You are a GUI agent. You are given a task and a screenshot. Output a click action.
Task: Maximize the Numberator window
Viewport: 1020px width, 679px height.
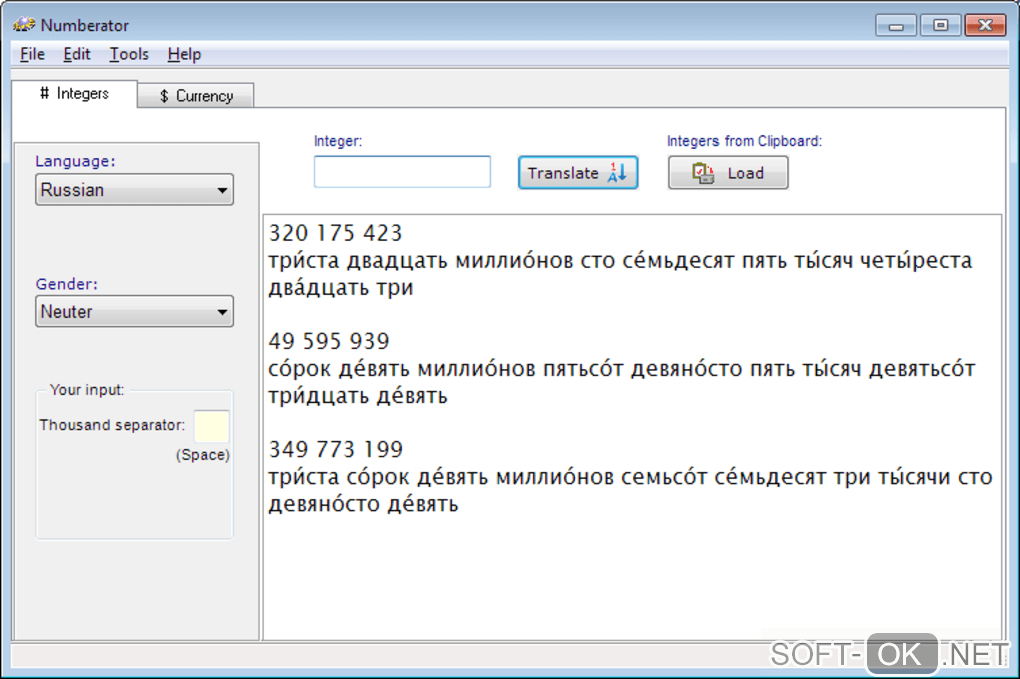click(x=940, y=25)
